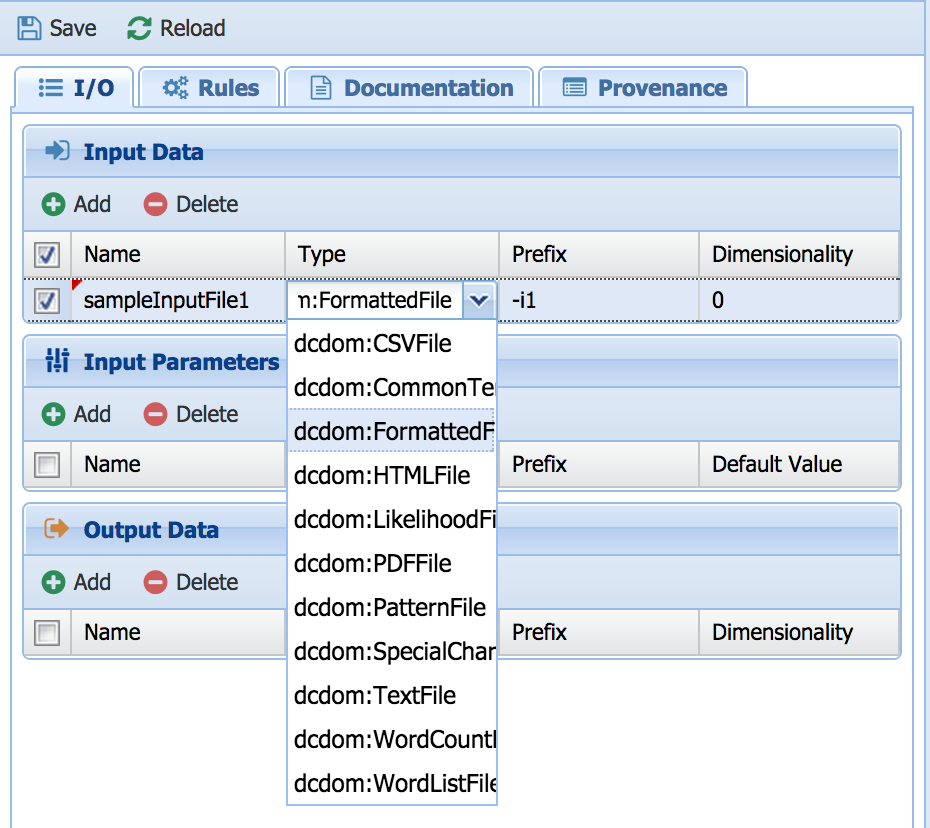
Task: Click red Delete icon under Input Parameters
Action: pyautogui.click(x=155, y=414)
